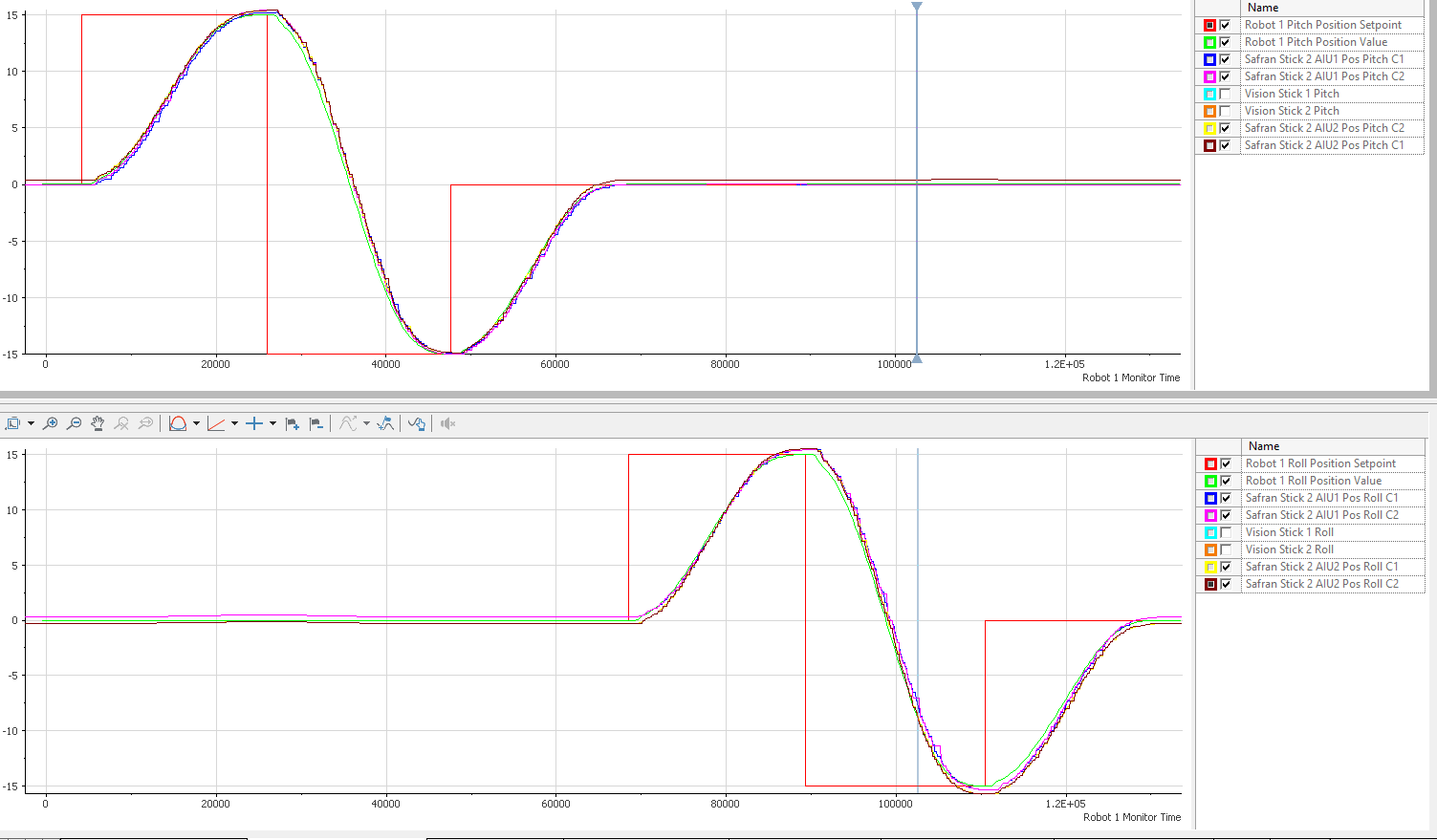Viewport: 1437px width, 840px height.
Task: Select Safran Stick 2 AIU1 Pos Roll C1 label
Action: [x=1321, y=498]
